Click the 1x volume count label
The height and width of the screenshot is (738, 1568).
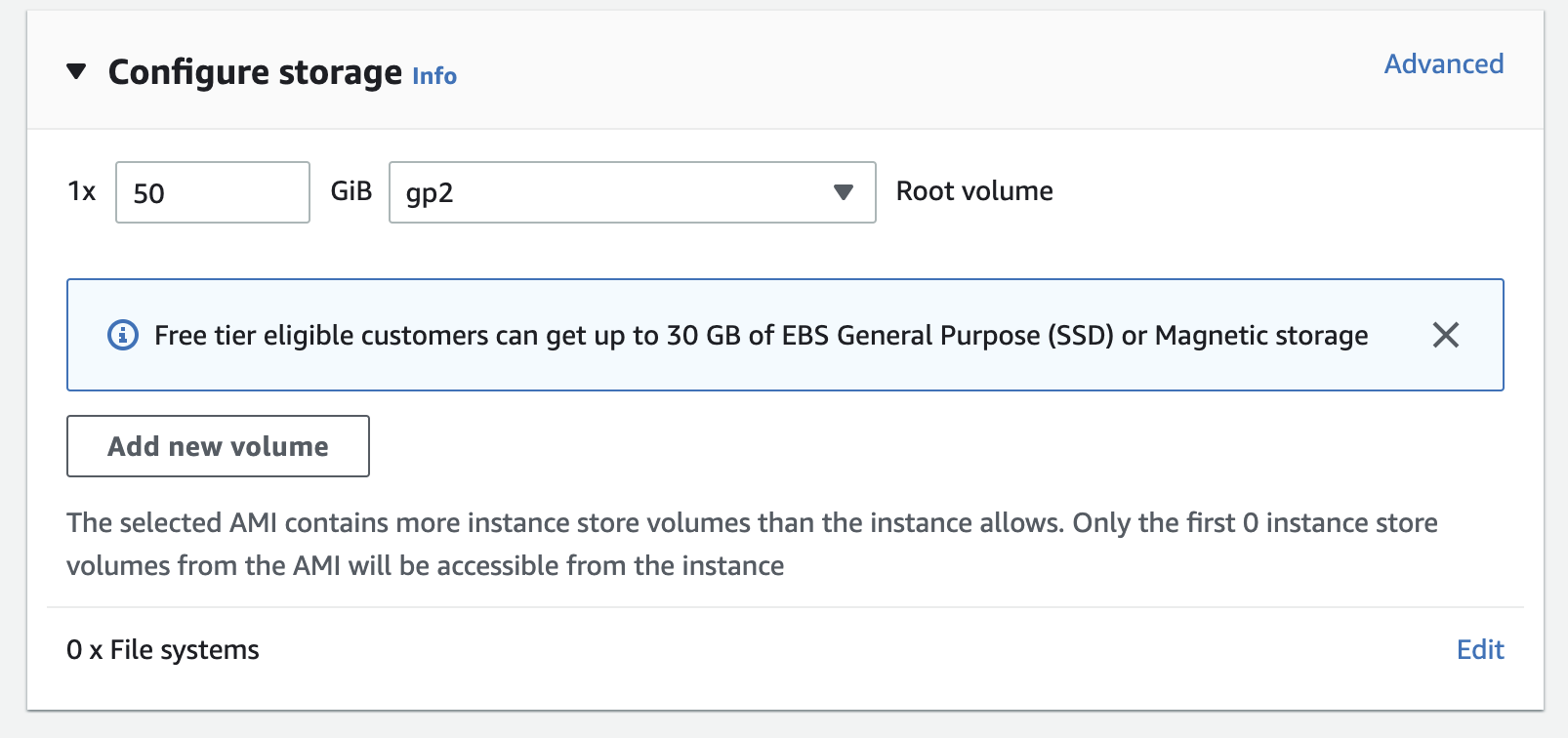[82, 191]
